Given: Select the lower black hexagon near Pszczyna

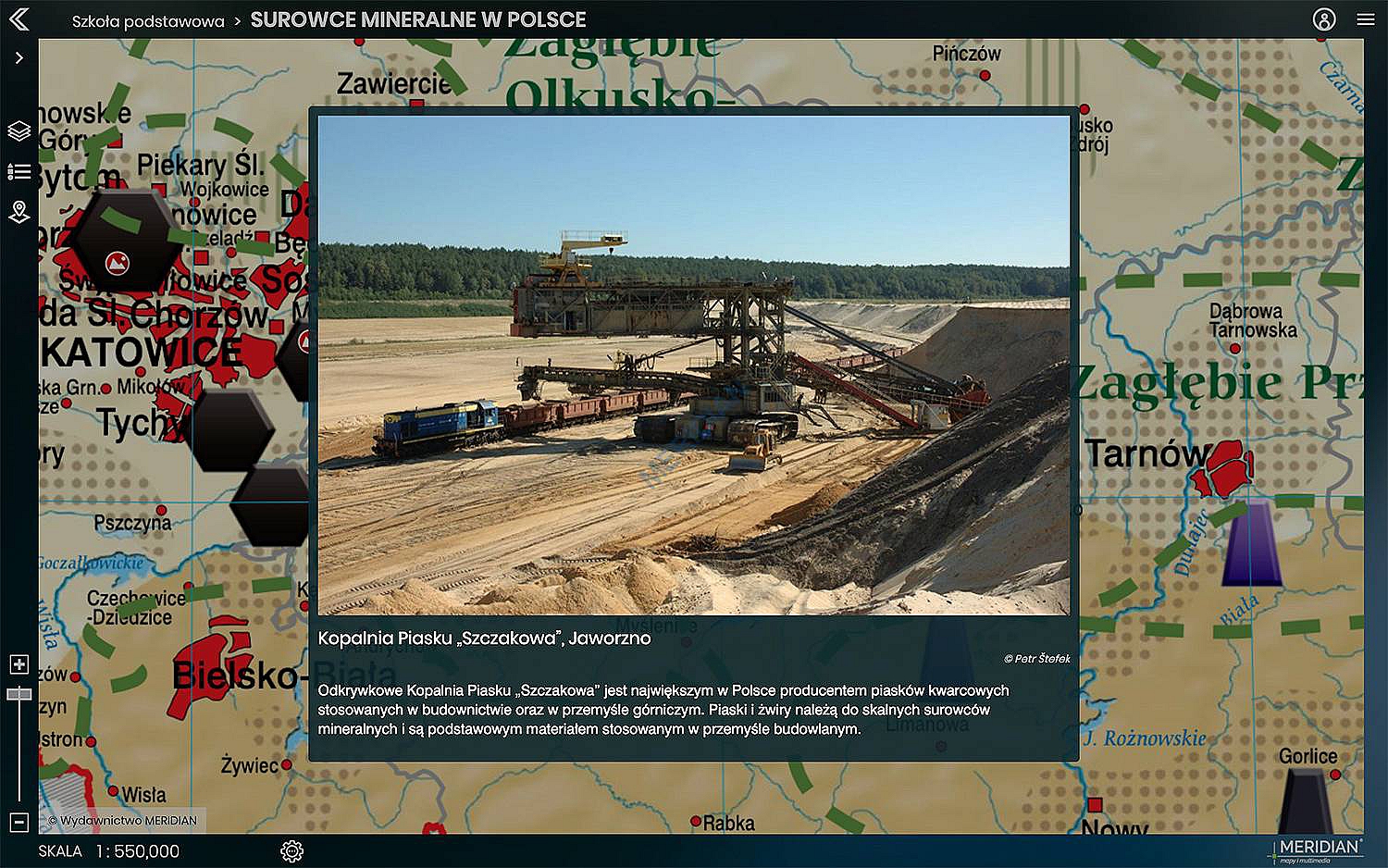Looking at the screenshot, I should [268, 506].
